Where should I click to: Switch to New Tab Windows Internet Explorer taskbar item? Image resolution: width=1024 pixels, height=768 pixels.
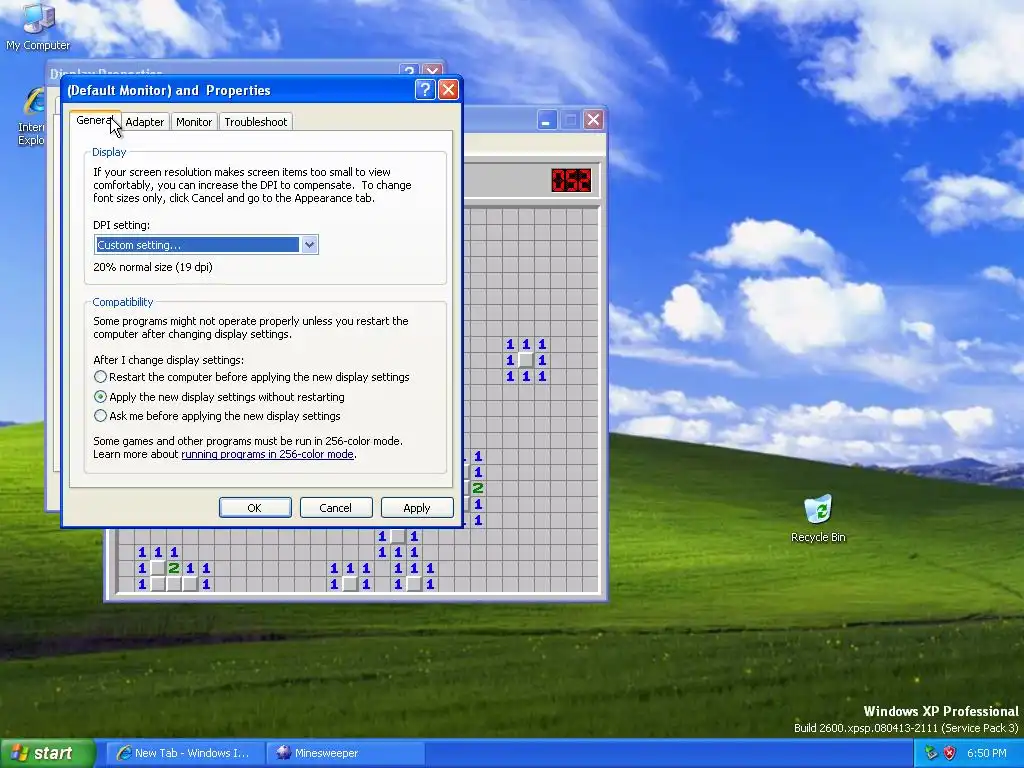tap(185, 753)
